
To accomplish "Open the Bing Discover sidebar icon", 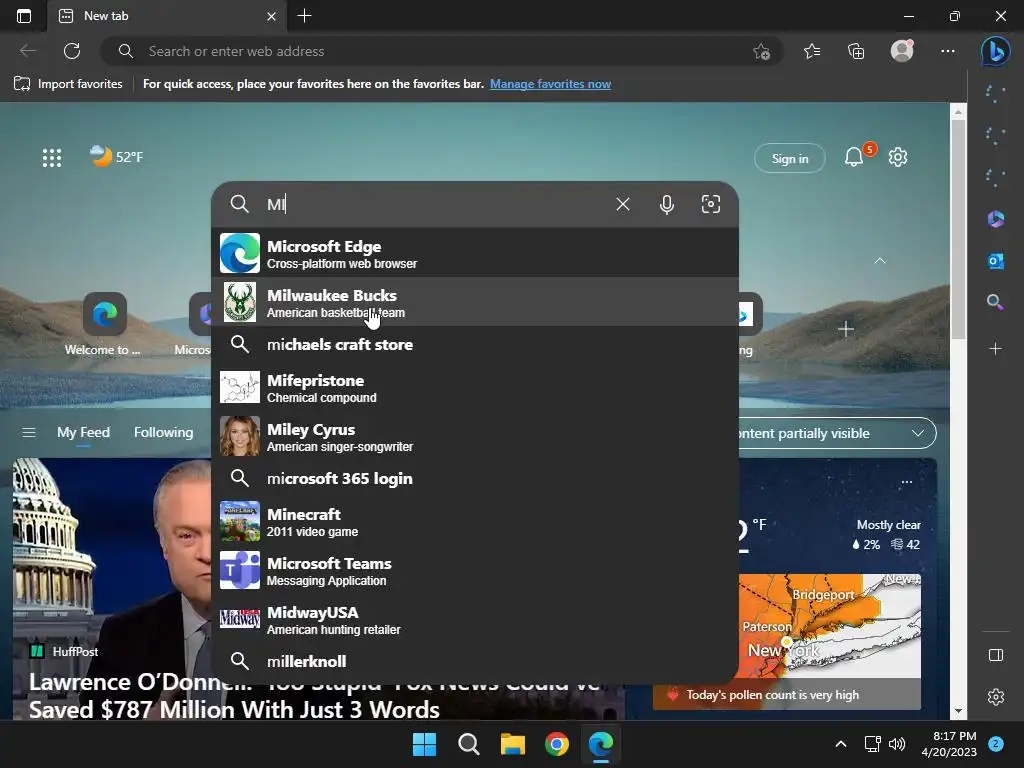I will tap(995, 51).
